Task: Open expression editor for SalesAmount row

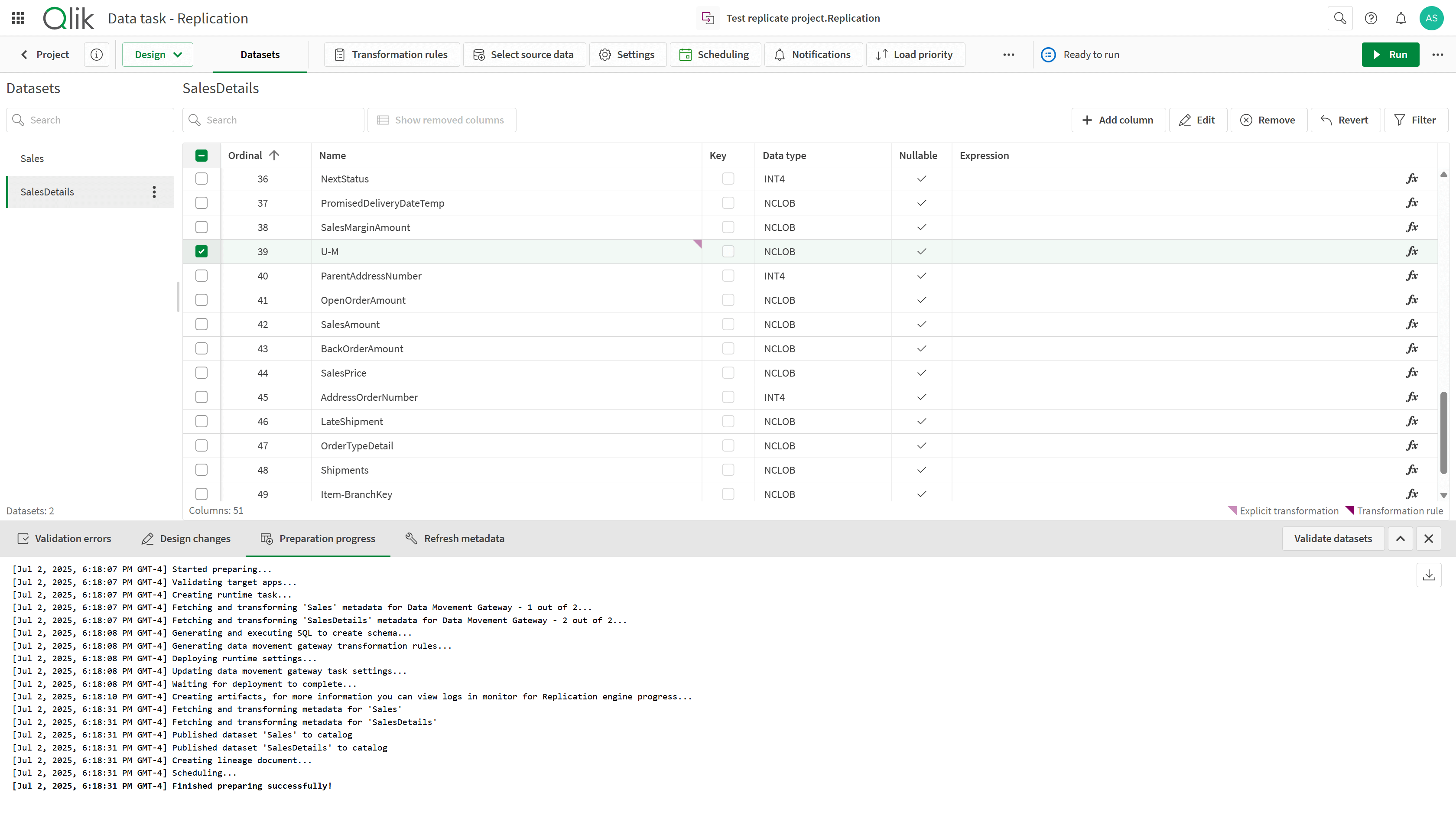Action: 1412,324
